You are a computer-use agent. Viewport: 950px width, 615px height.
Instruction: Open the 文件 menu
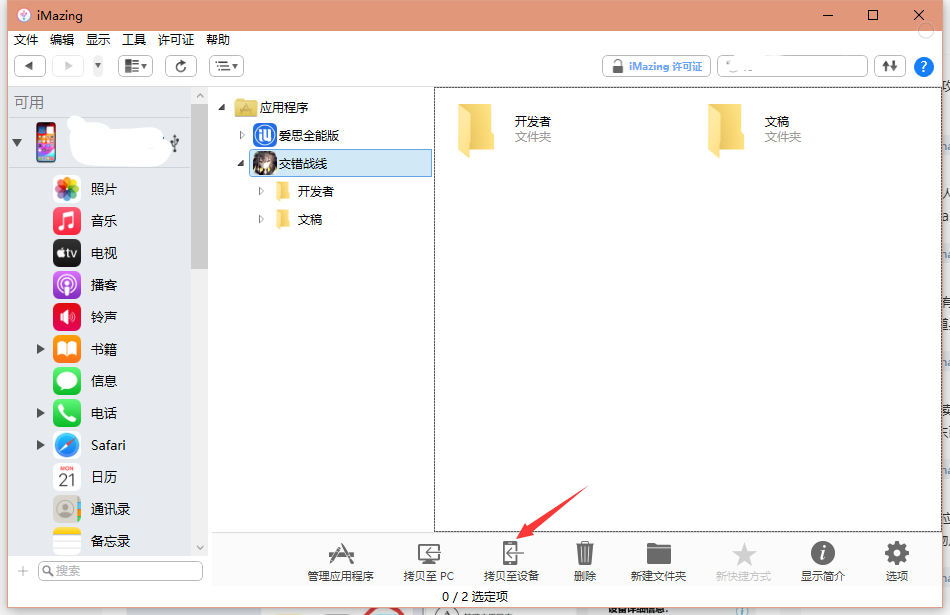click(x=26, y=40)
